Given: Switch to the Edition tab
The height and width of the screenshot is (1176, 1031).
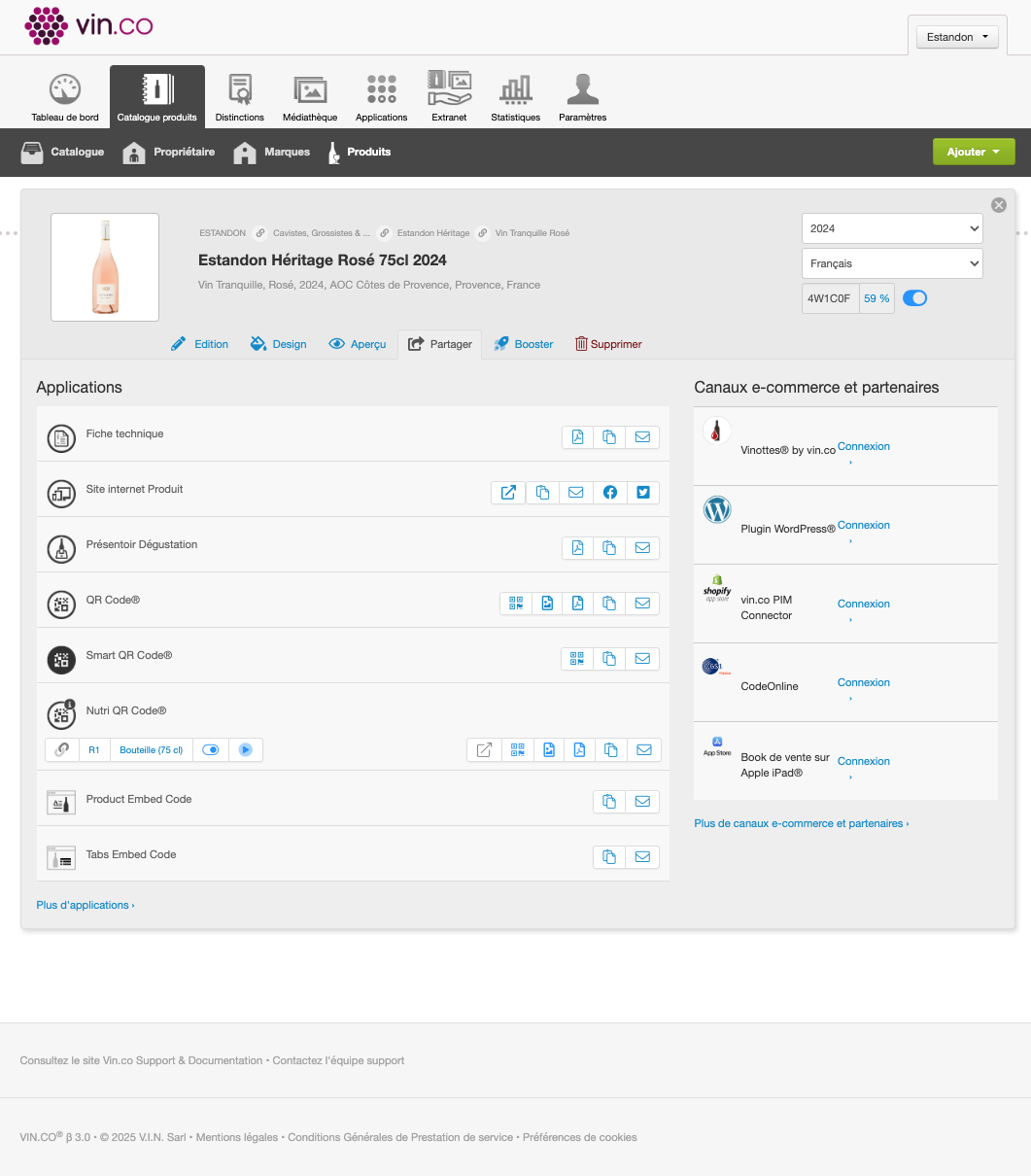Looking at the screenshot, I should click(x=200, y=344).
